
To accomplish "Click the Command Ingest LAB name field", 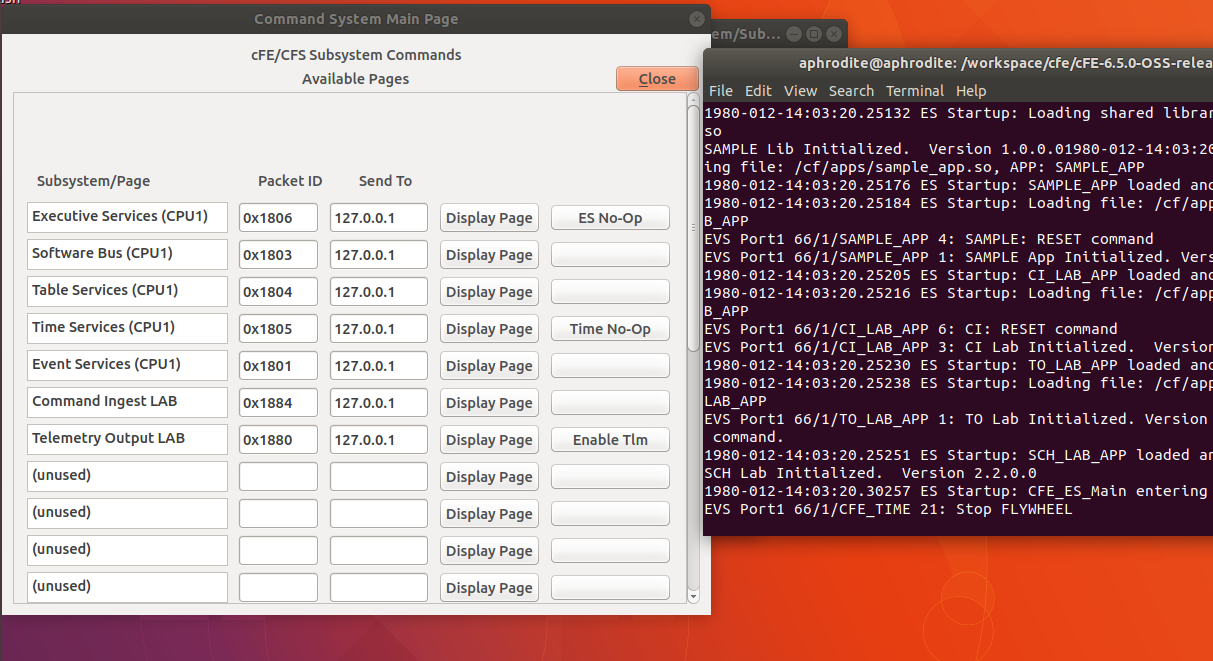I will click(x=127, y=402).
